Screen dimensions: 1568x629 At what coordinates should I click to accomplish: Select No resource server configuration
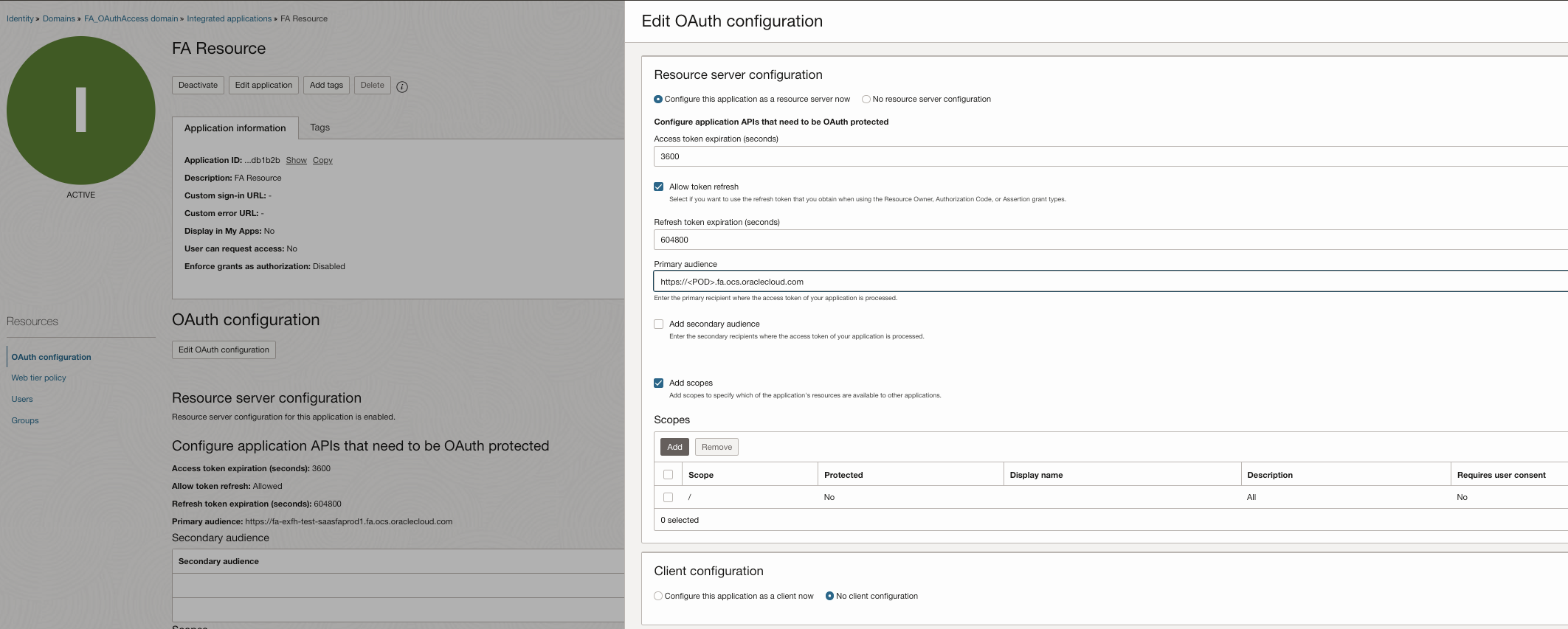tap(866, 100)
